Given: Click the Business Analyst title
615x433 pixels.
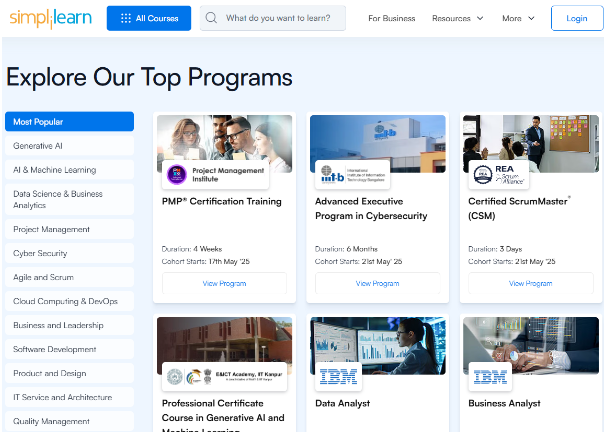Looking at the screenshot, I should (504, 404).
